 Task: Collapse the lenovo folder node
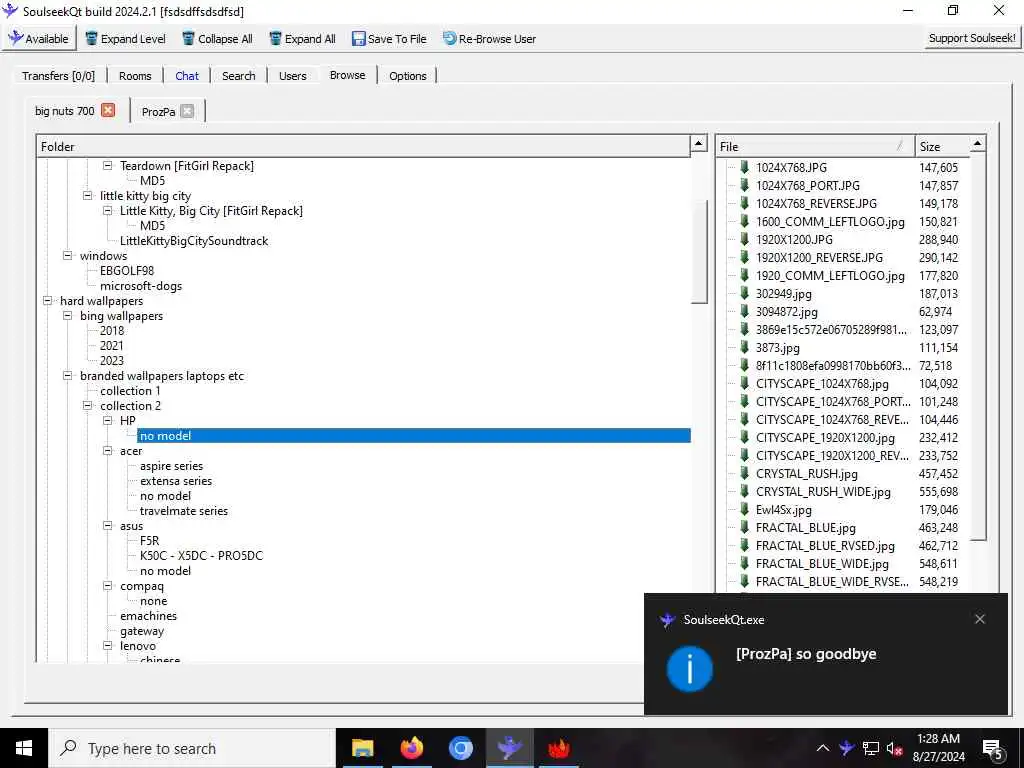tap(108, 647)
